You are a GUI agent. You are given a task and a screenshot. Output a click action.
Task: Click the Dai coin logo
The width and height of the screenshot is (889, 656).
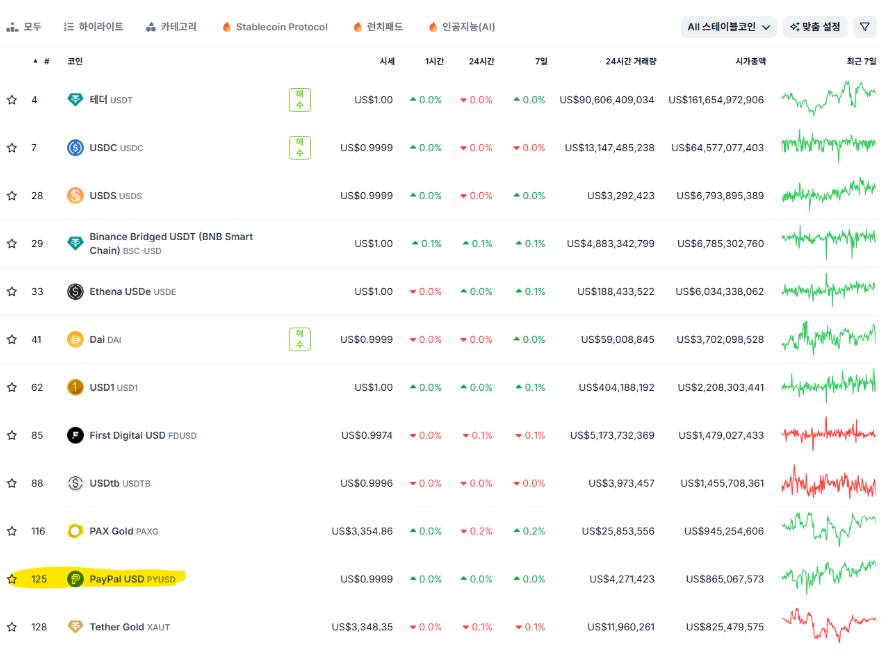point(75,340)
